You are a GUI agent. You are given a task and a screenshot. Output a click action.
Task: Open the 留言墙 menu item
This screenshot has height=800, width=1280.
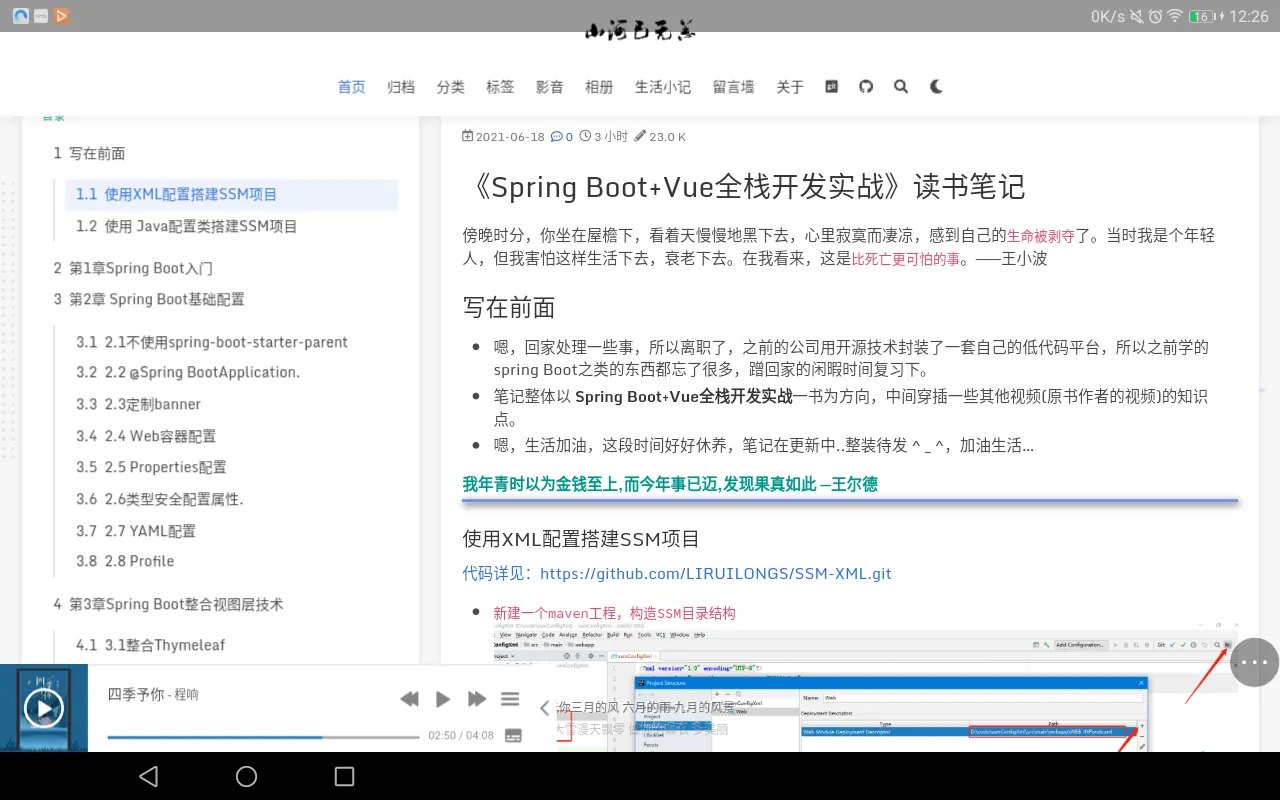pos(734,87)
